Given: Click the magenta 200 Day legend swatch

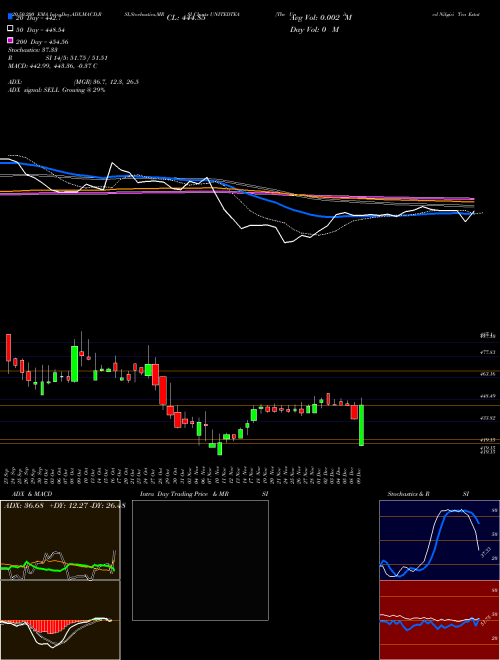Looking at the screenshot, I should [x=10, y=41].
